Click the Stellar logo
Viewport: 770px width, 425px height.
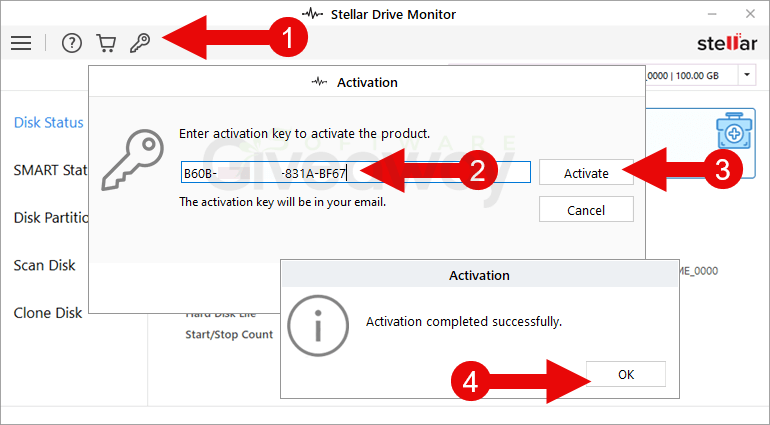pyautogui.click(x=727, y=43)
